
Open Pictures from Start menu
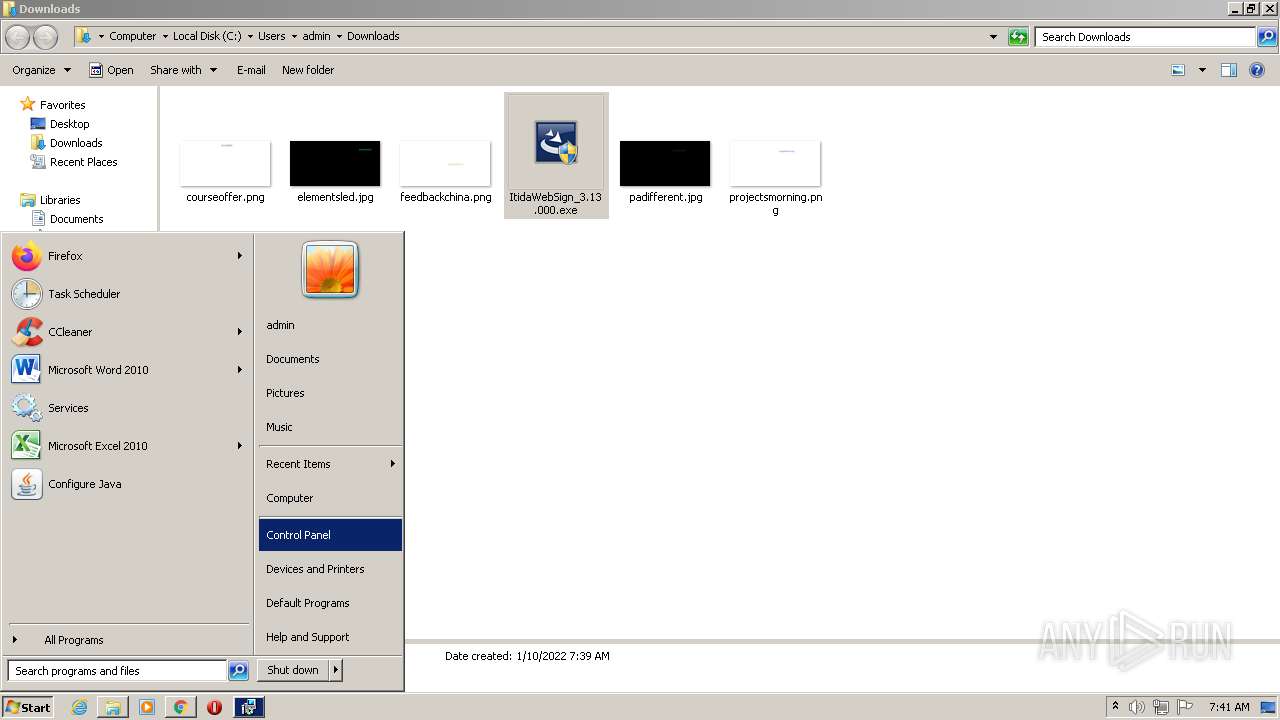pos(330,393)
